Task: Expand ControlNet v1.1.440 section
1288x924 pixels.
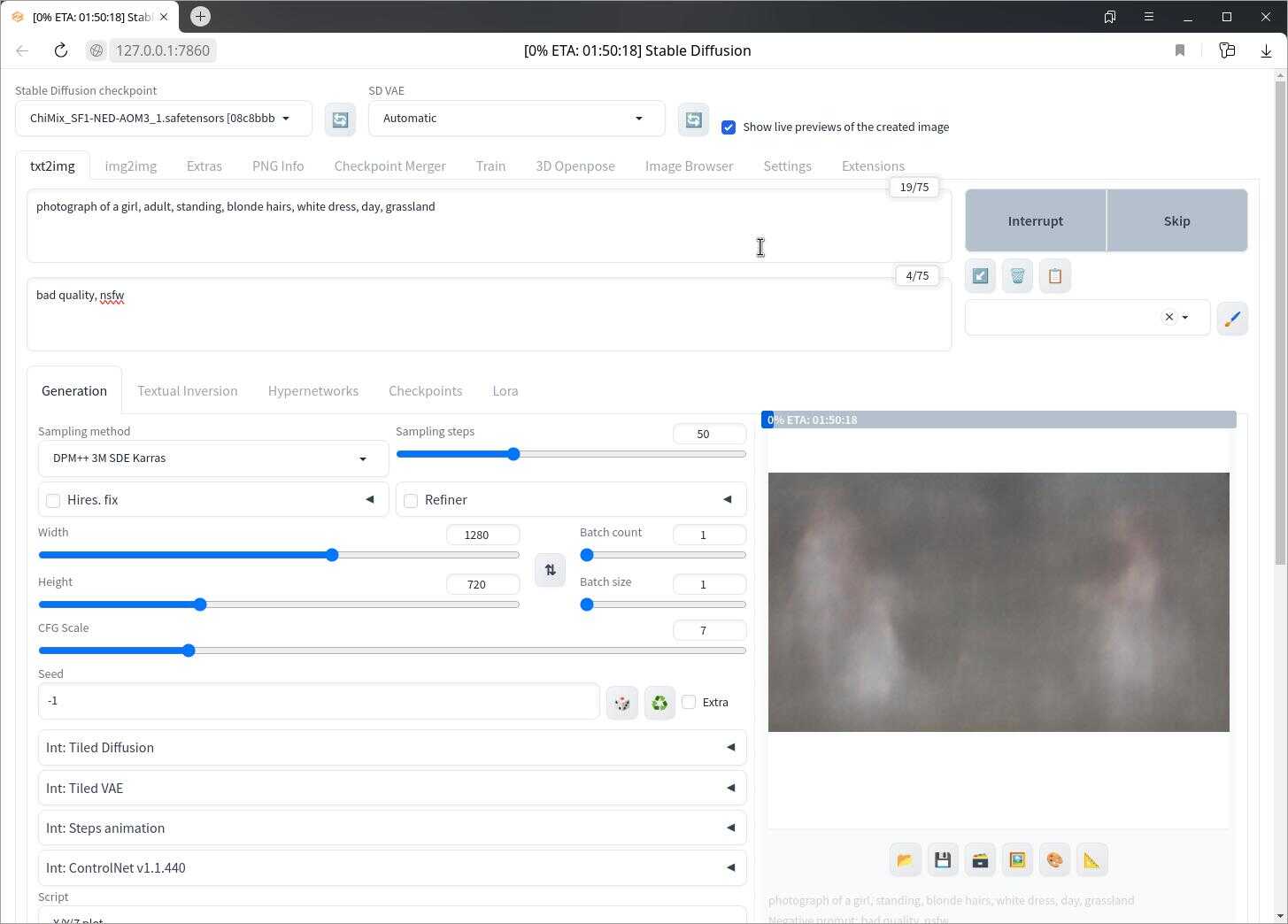Action: [x=392, y=868]
